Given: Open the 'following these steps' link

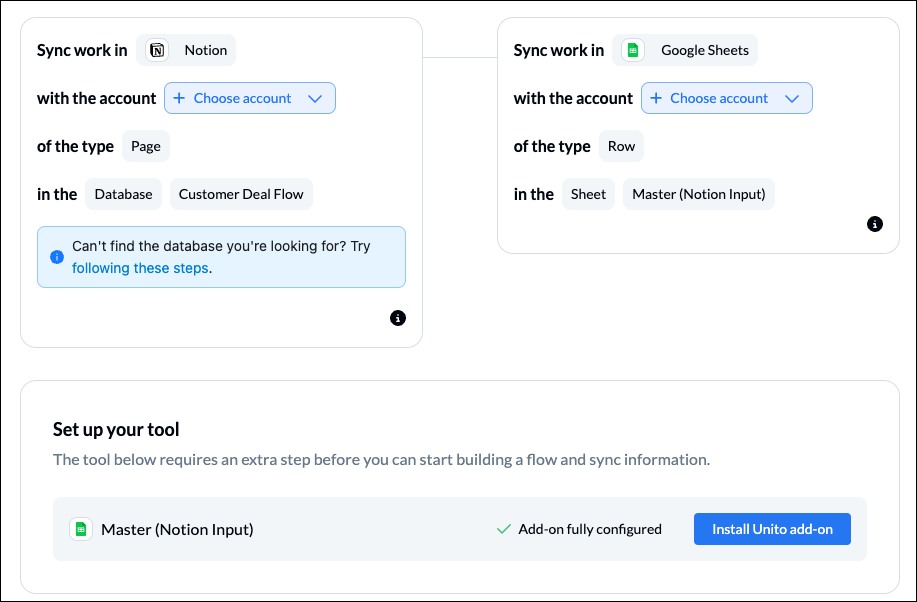Looking at the screenshot, I should (140, 268).
